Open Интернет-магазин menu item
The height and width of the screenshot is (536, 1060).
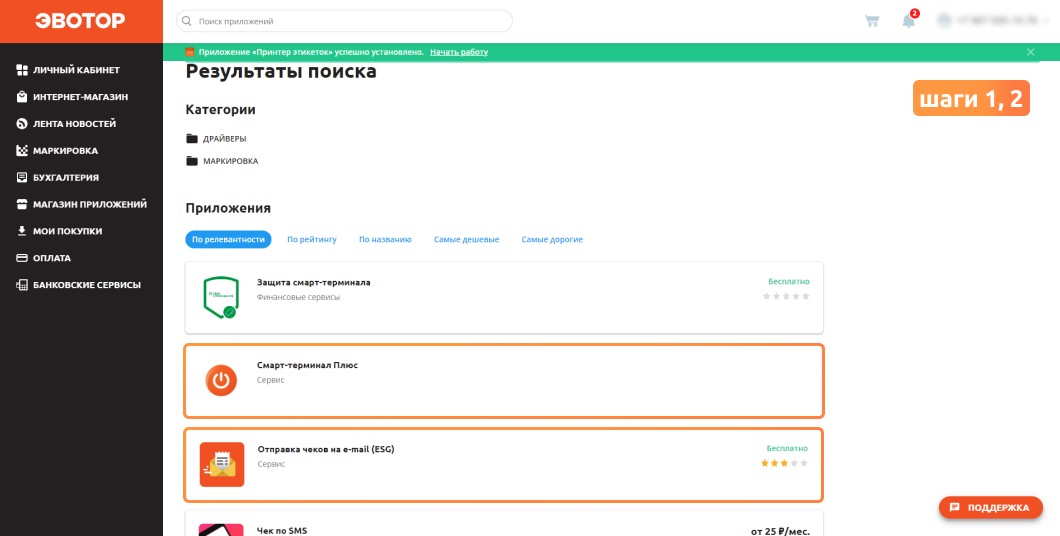[x=80, y=97]
